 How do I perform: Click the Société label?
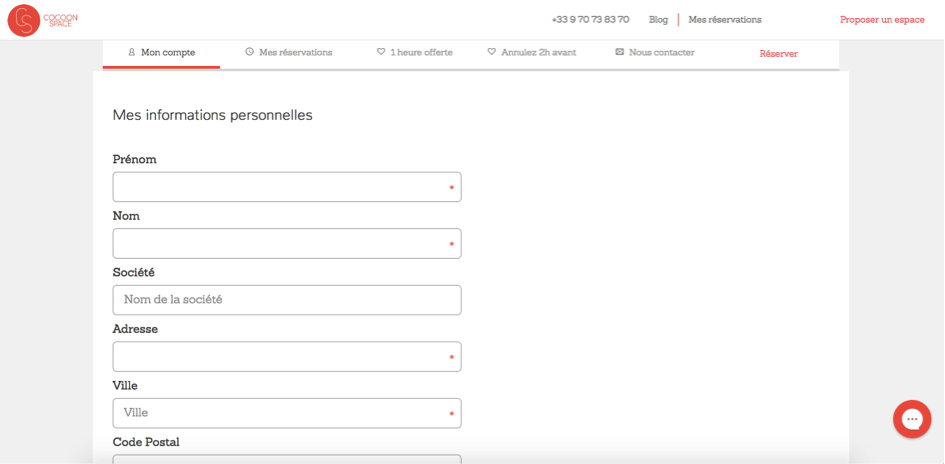(134, 272)
